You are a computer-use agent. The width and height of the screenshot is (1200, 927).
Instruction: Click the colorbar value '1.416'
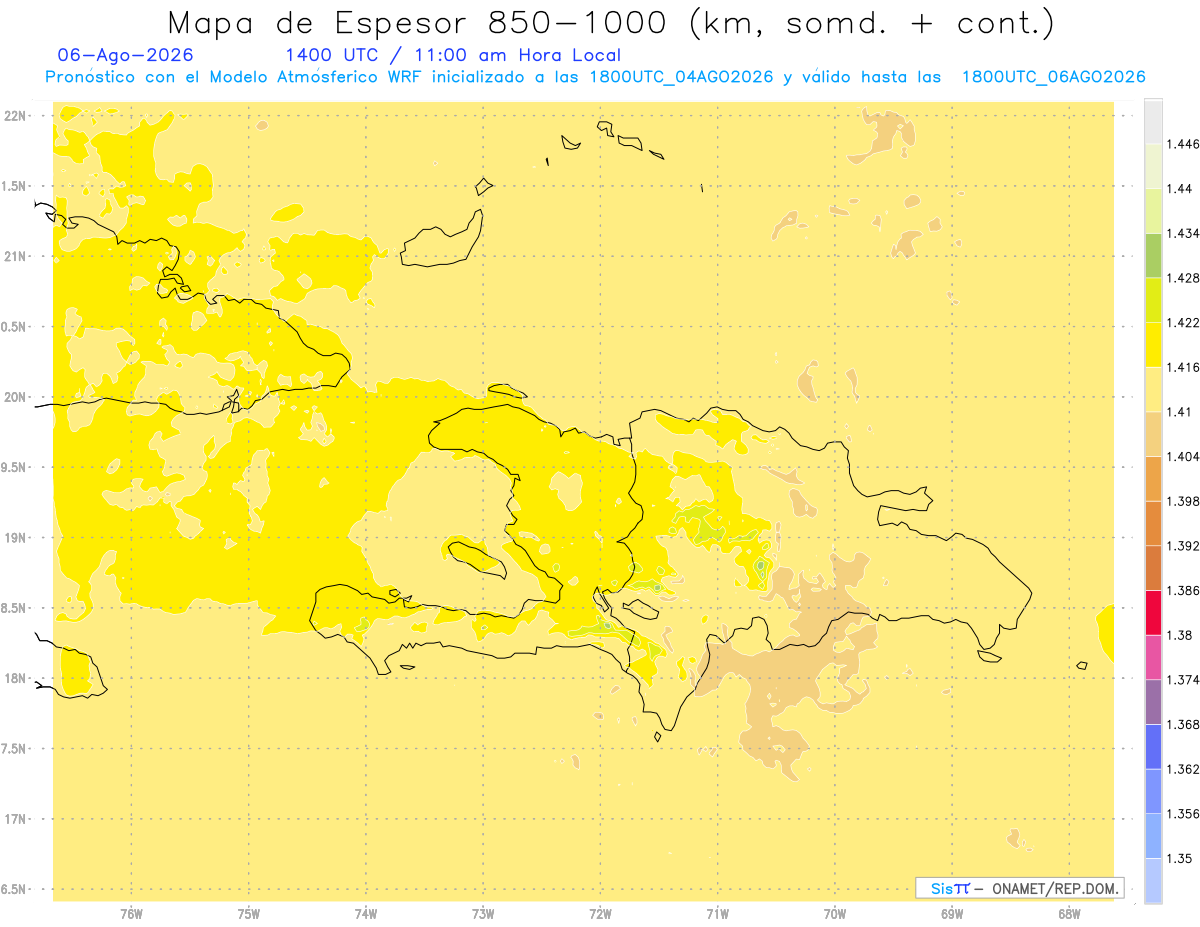pyautogui.click(x=1184, y=367)
